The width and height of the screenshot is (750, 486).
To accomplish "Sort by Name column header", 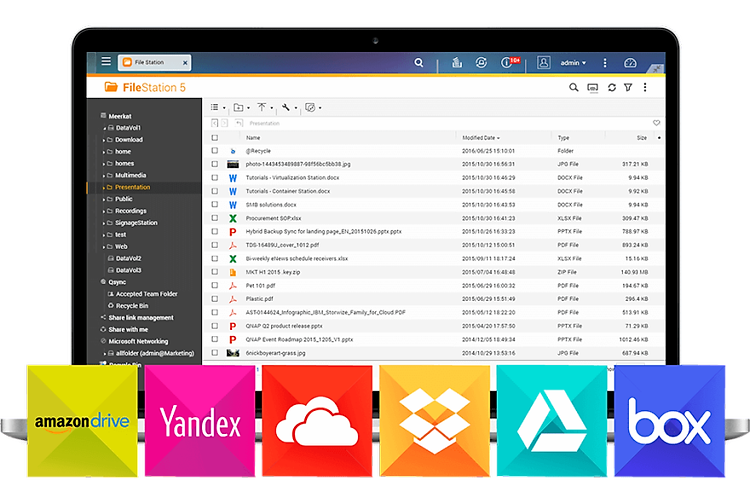I will (x=253, y=138).
